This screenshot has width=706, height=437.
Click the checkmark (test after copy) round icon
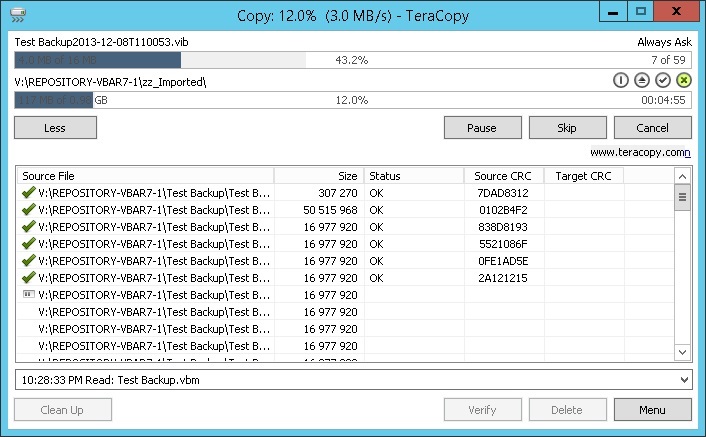(663, 80)
